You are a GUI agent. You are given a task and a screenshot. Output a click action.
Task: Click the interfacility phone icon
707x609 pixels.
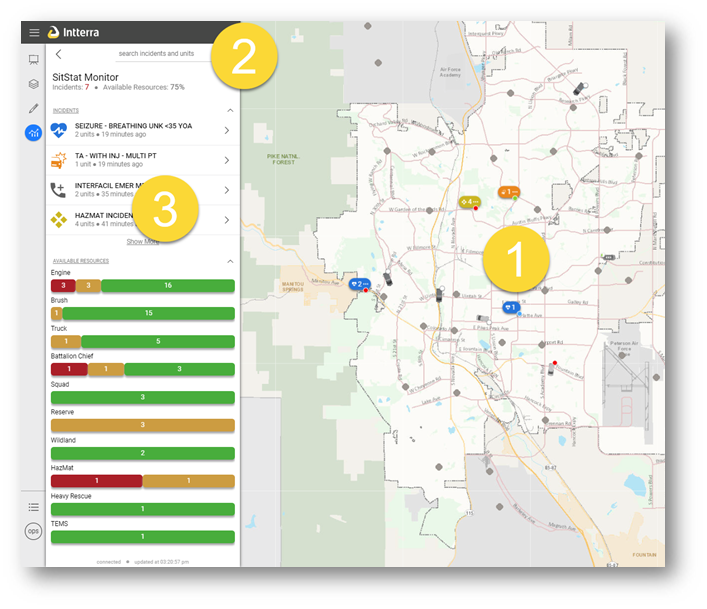coord(58,190)
